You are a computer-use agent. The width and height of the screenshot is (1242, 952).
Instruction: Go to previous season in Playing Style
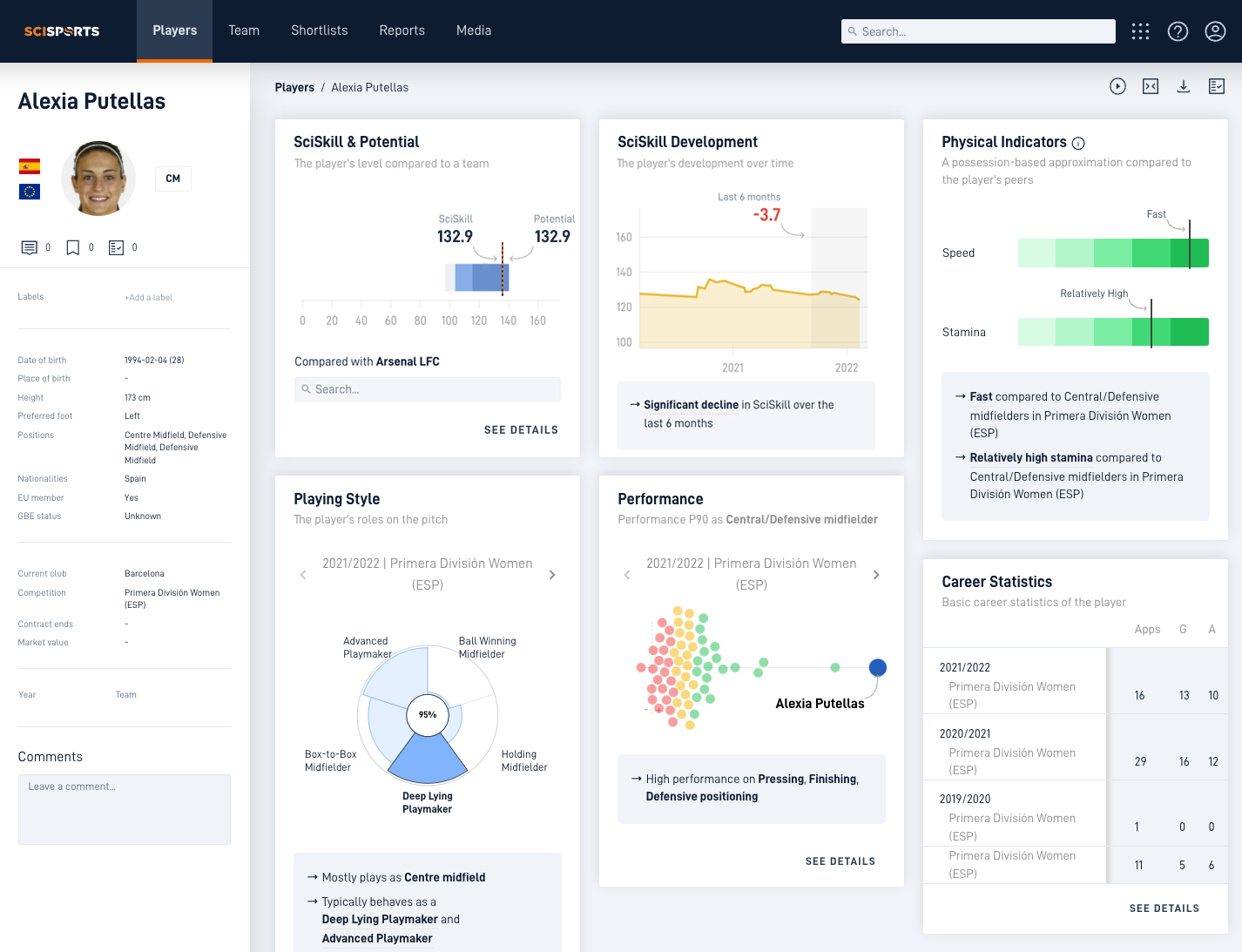pyautogui.click(x=303, y=575)
